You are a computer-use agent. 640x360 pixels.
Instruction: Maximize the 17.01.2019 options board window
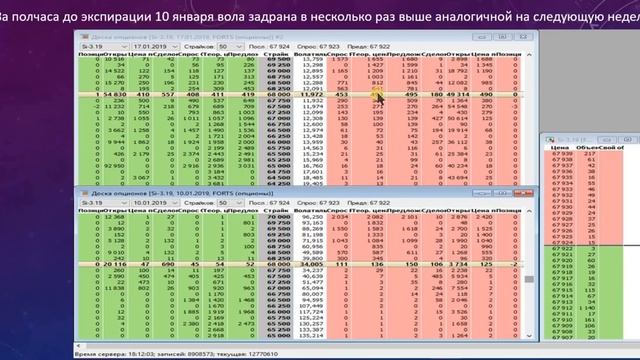(x=503, y=37)
